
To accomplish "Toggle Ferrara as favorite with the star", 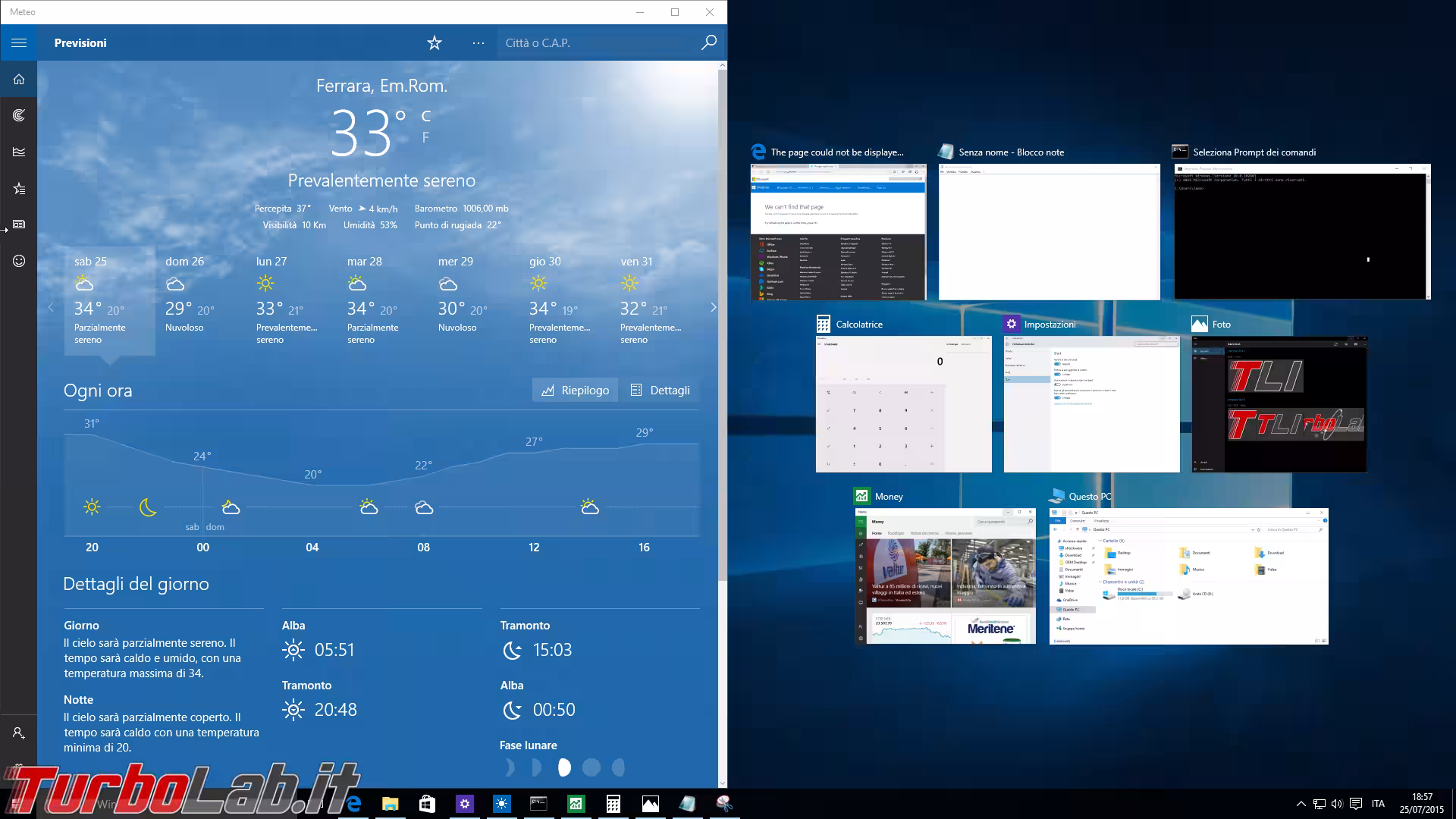I will [x=433, y=42].
